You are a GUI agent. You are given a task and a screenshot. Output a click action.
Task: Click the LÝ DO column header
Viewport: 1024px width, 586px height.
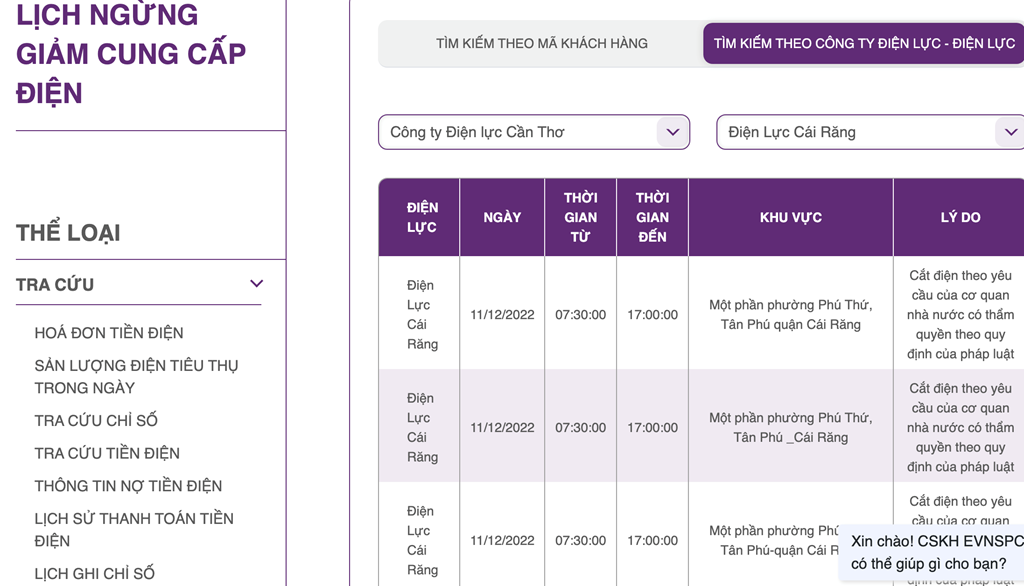pyautogui.click(x=960, y=217)
